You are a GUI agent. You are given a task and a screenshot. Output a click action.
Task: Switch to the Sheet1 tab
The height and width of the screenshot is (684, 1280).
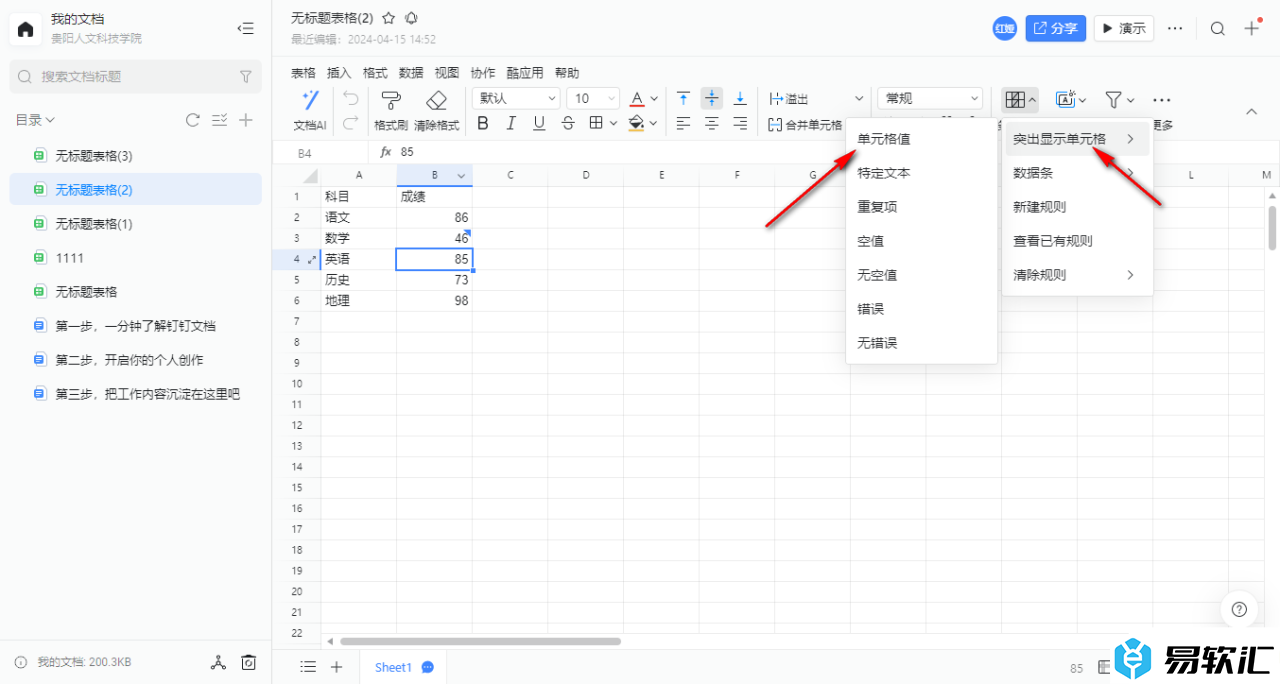(393, 667)
